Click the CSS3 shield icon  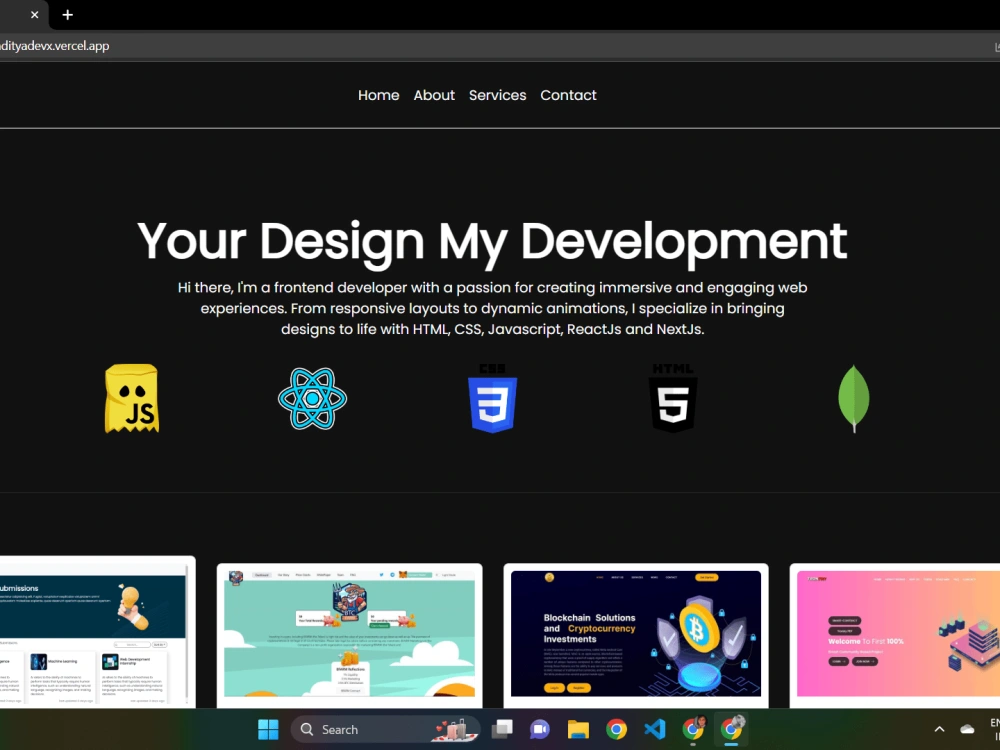click(x=492, y=399)
